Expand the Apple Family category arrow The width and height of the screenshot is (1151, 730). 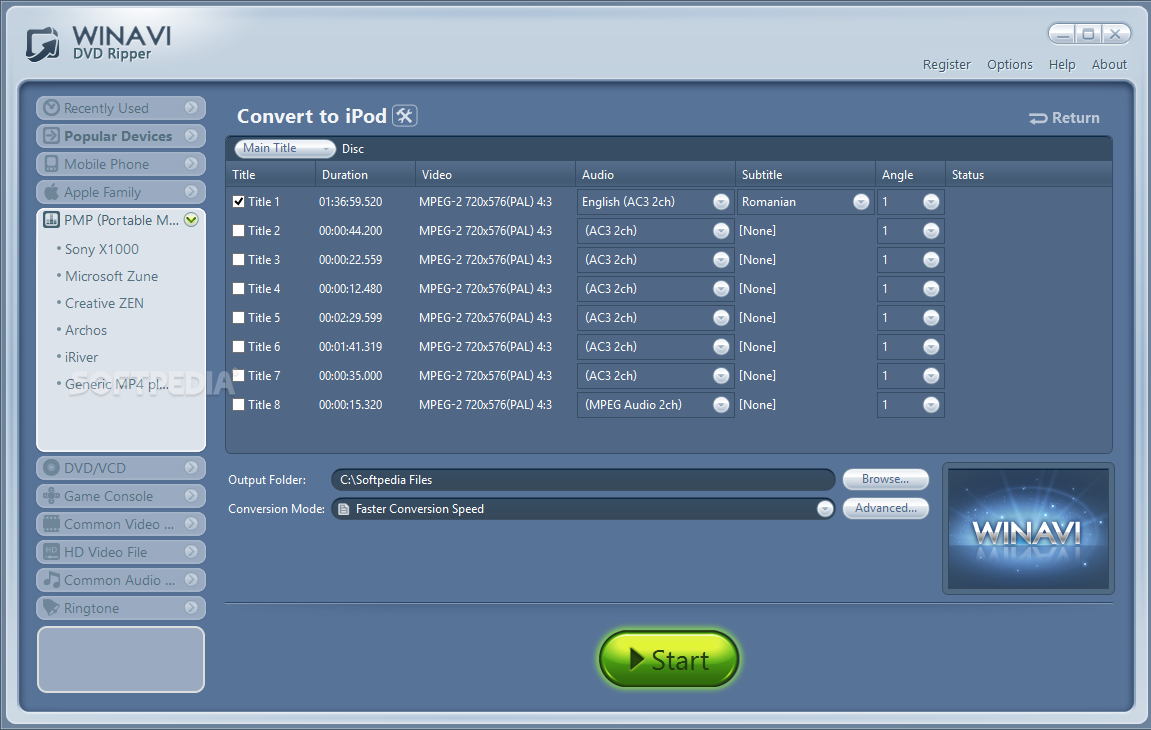[x=191, y=192]
